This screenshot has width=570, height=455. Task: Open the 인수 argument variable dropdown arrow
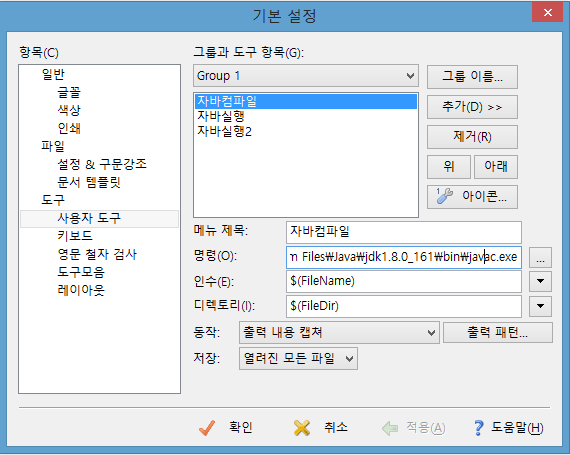pyautogui.click(x=540, y=281)
